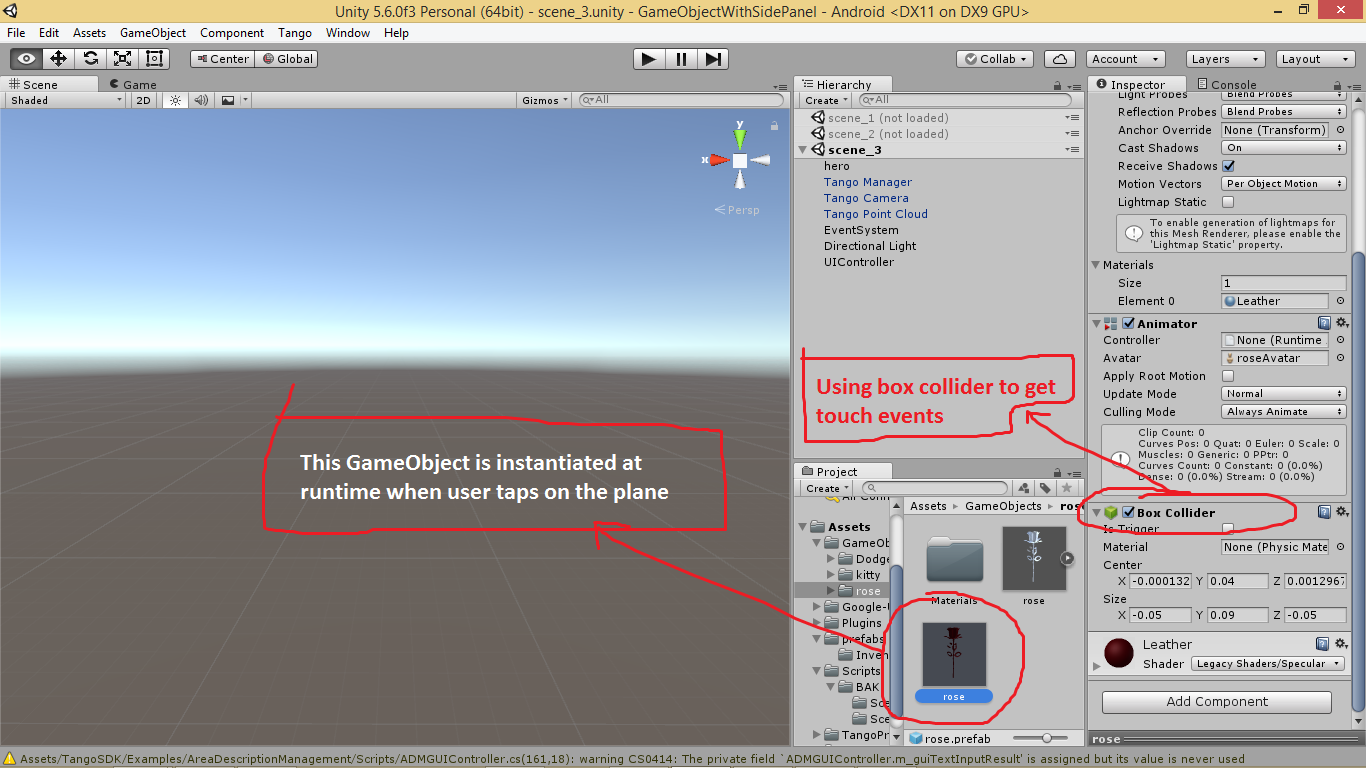The height and width of the screenshot is (768, 1366).
Task: Select the rose prefab thumbnail
Action: [954, 654]
